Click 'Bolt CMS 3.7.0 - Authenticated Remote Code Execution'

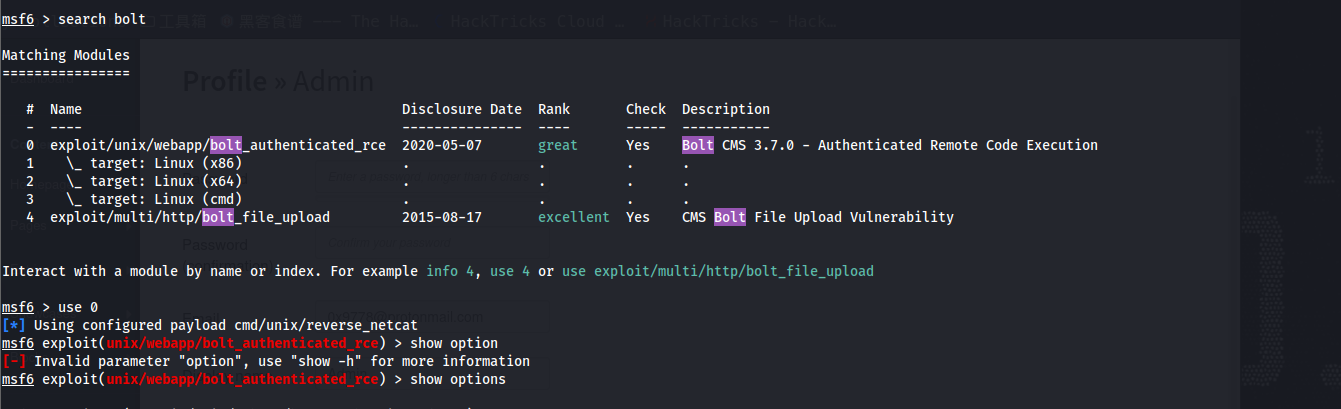tap(890, 146)
